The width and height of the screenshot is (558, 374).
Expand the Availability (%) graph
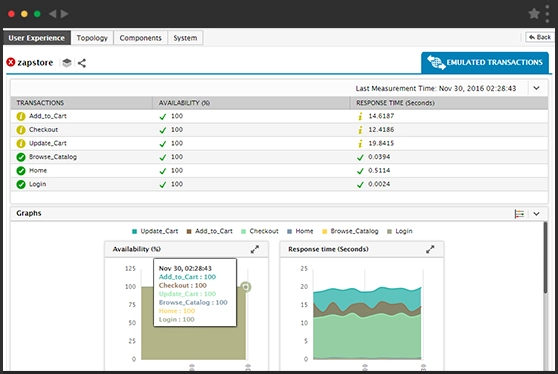[255, 249]
